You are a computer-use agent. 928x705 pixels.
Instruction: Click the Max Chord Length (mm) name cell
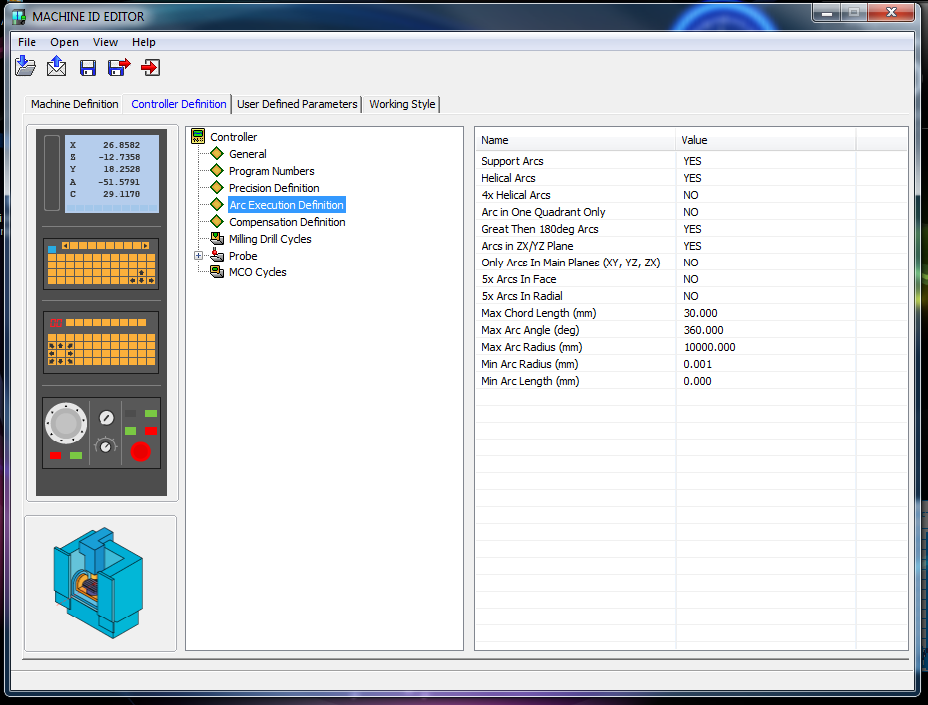(539, 313)
